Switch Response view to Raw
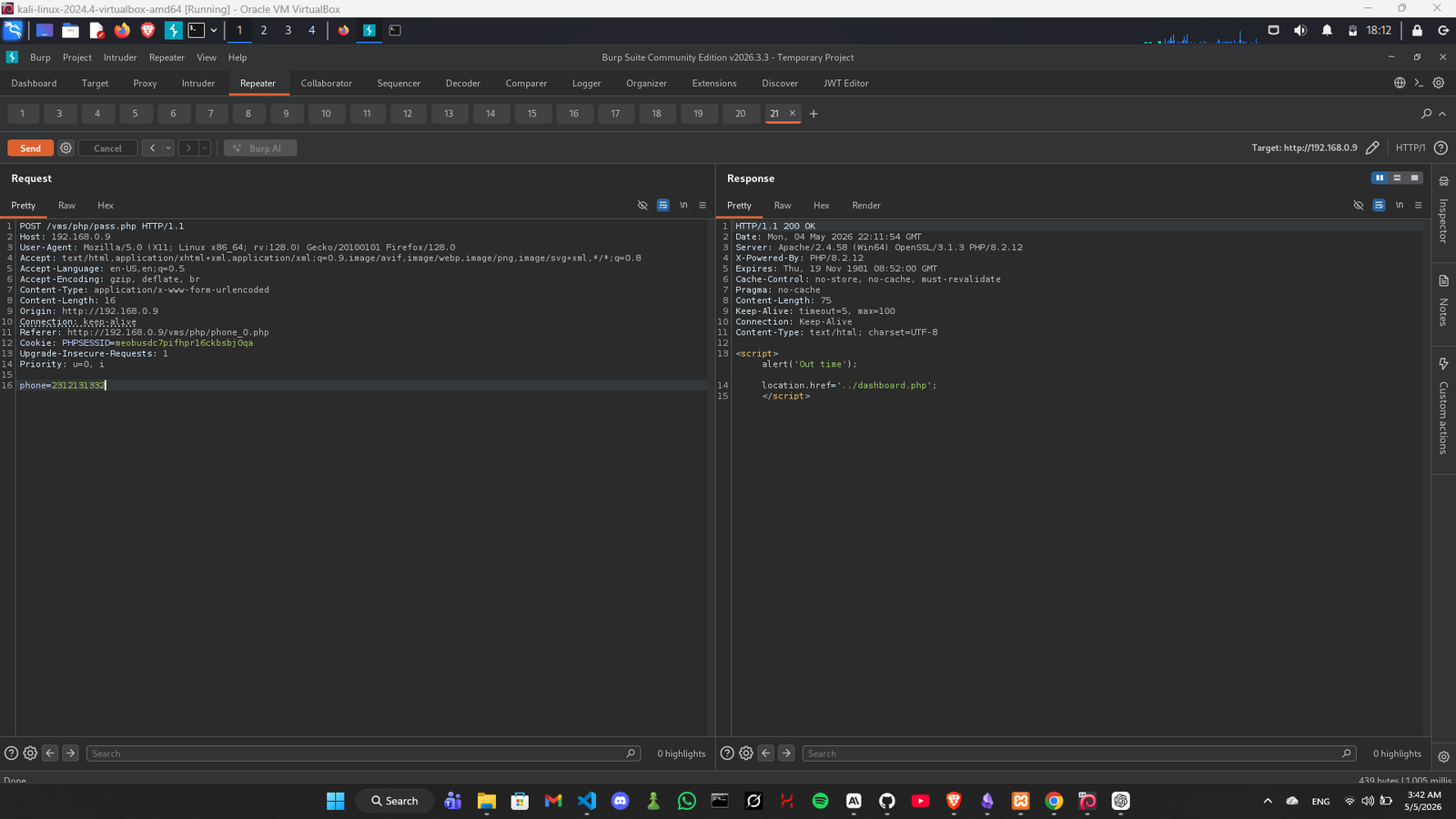 (x=783, y=206)
